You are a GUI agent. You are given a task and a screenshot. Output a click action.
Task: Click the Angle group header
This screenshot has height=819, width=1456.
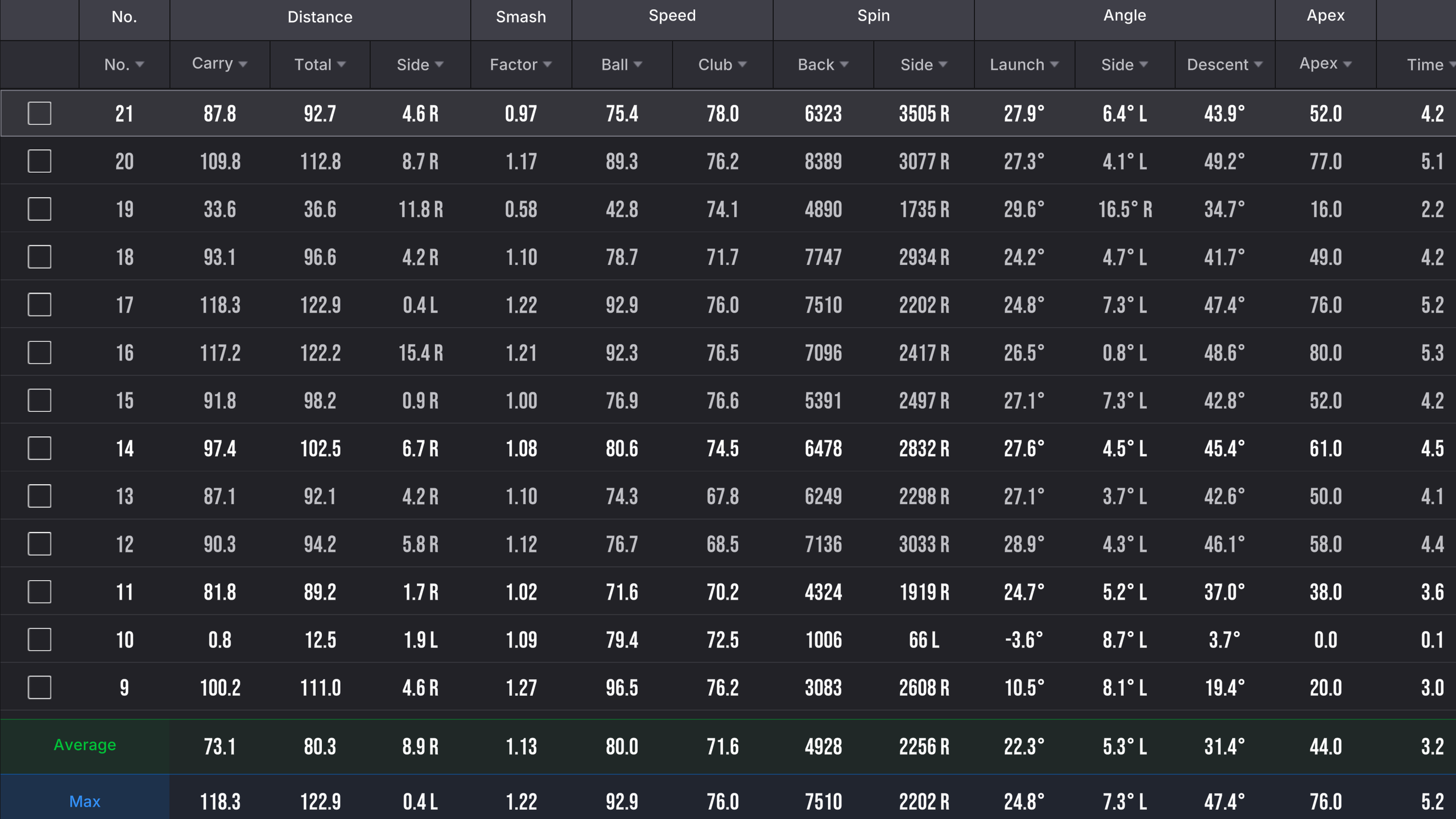(1124, 16)
